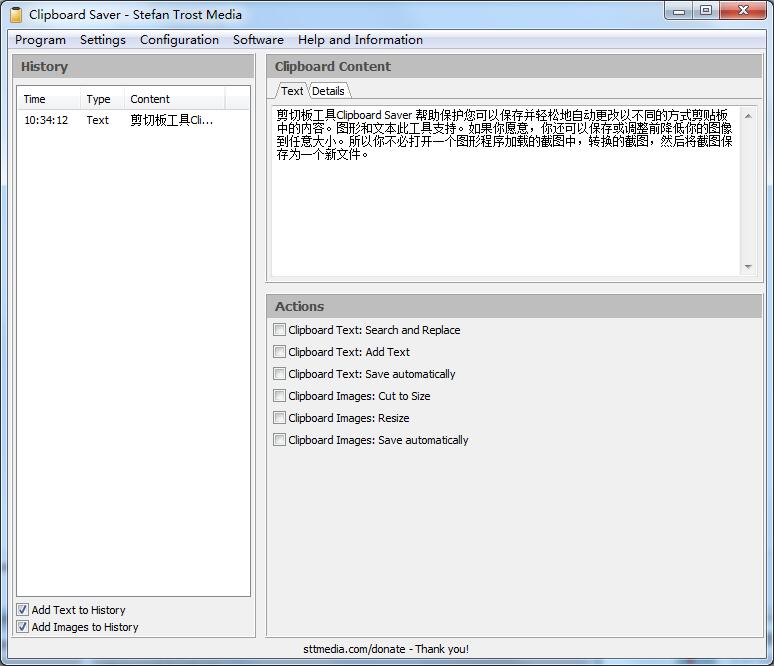
Task: Maximize the Clipboard Saver window
Action: click(x=706, y=11)
